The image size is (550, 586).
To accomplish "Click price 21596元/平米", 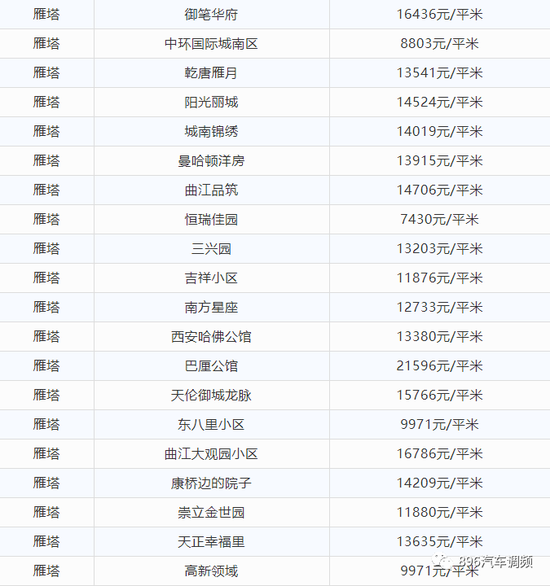I will (439, 366).
